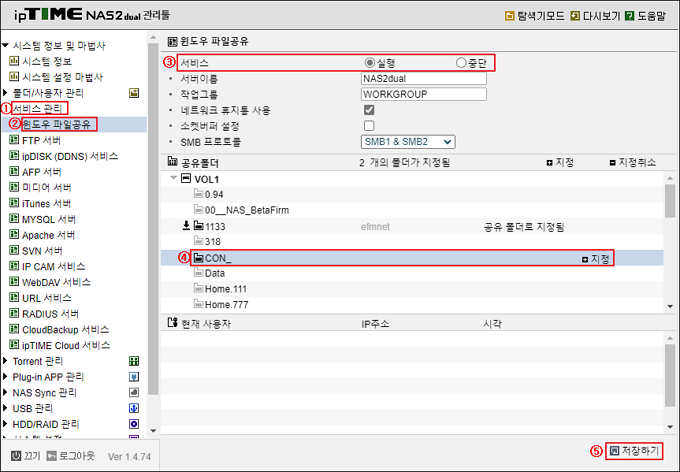Click MYSQL 서버 service icon
This screenshot has height=472, width=680.
pyautogui.click(x=14, y=219)
